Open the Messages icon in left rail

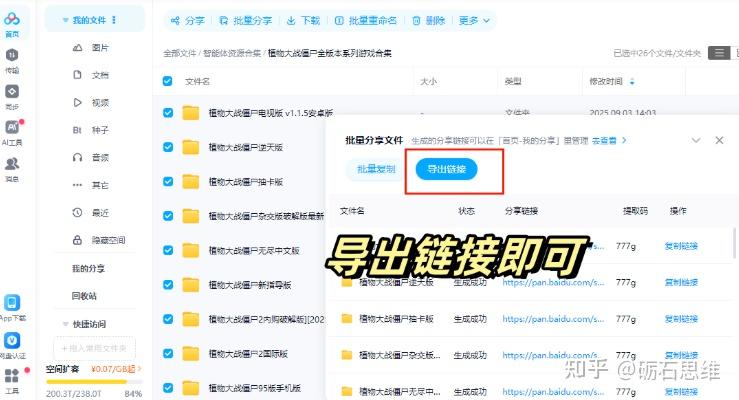tap(12, 169)
